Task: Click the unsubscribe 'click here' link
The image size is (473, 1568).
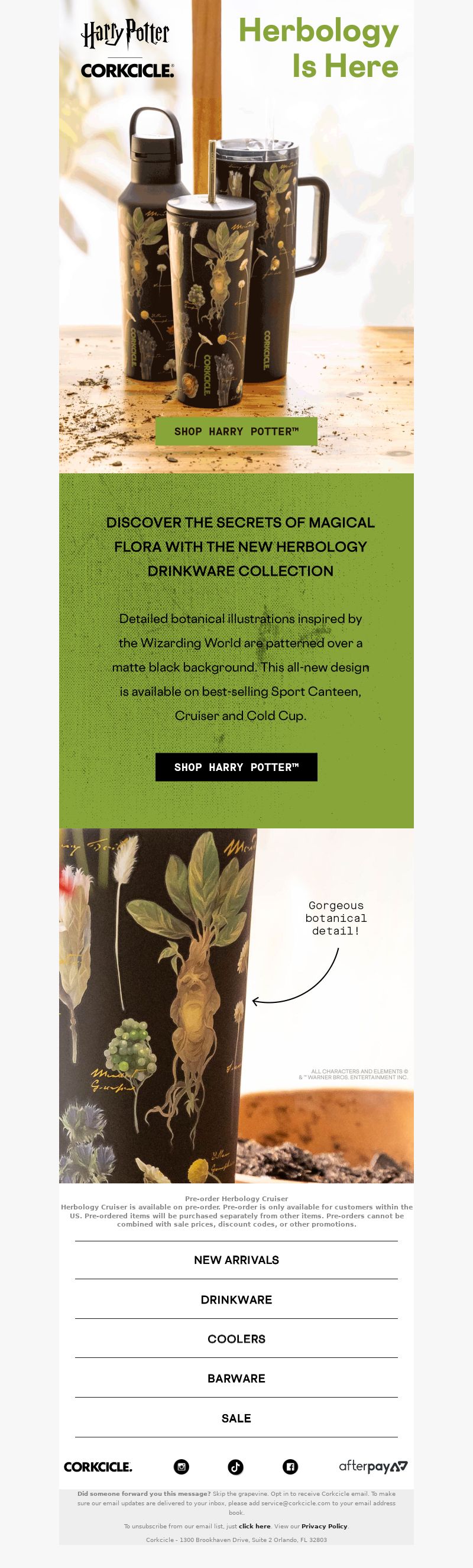Action: 255,1526
